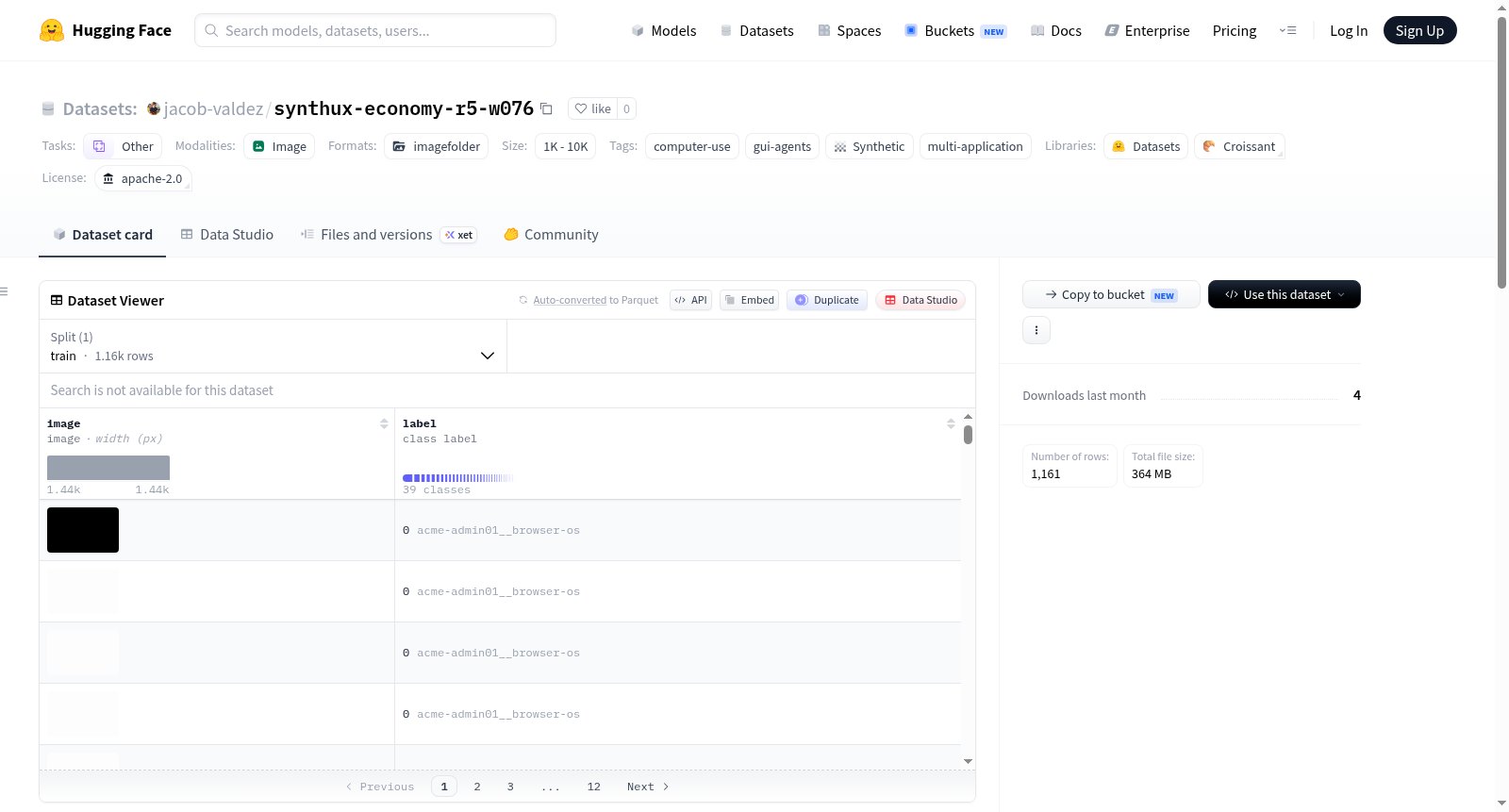Viewport: 1509px width, 812px height.
Task: Select the Image modality tag
Action: [280, 146]
